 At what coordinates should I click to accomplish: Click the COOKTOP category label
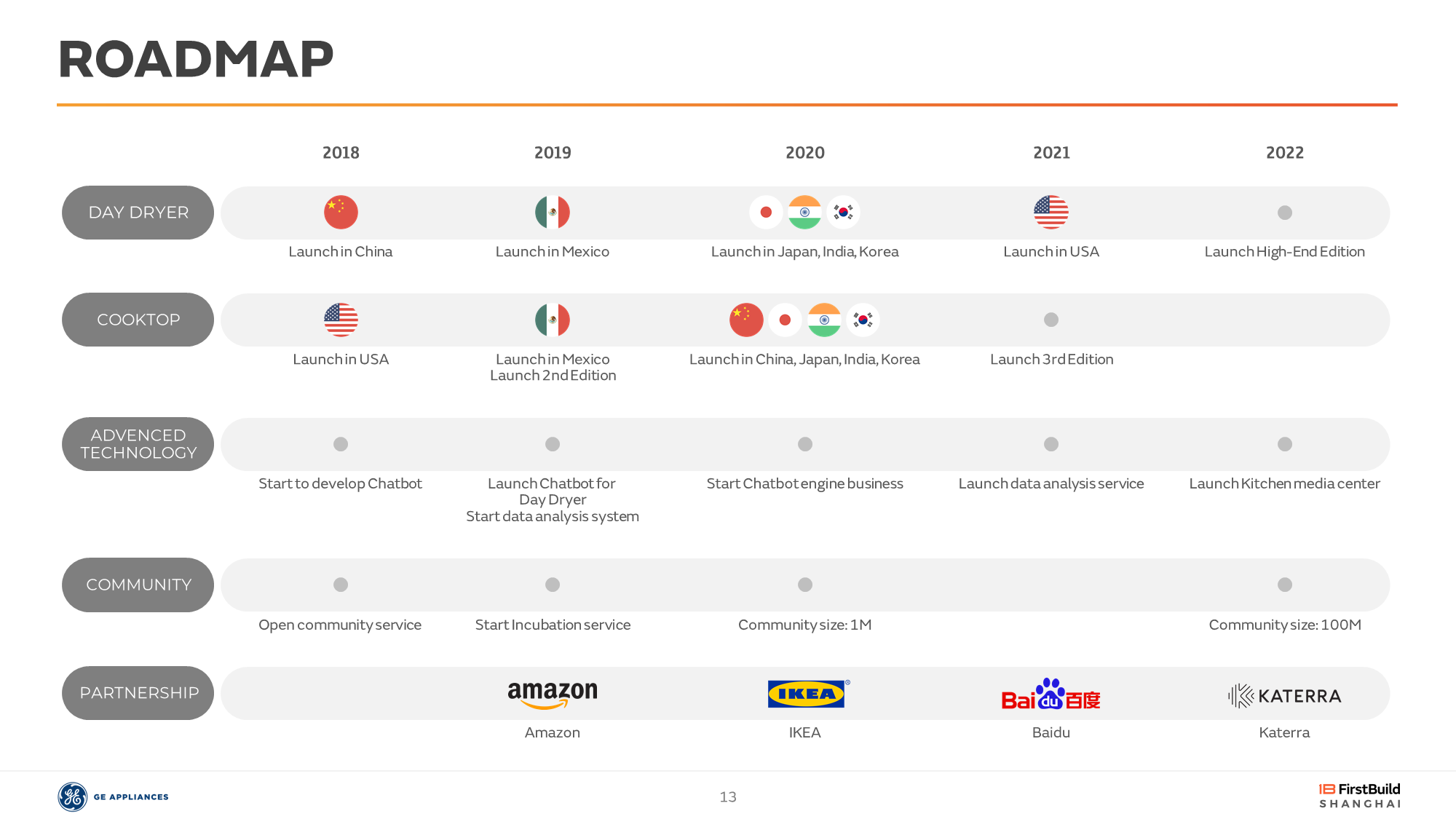coord(138,320)
